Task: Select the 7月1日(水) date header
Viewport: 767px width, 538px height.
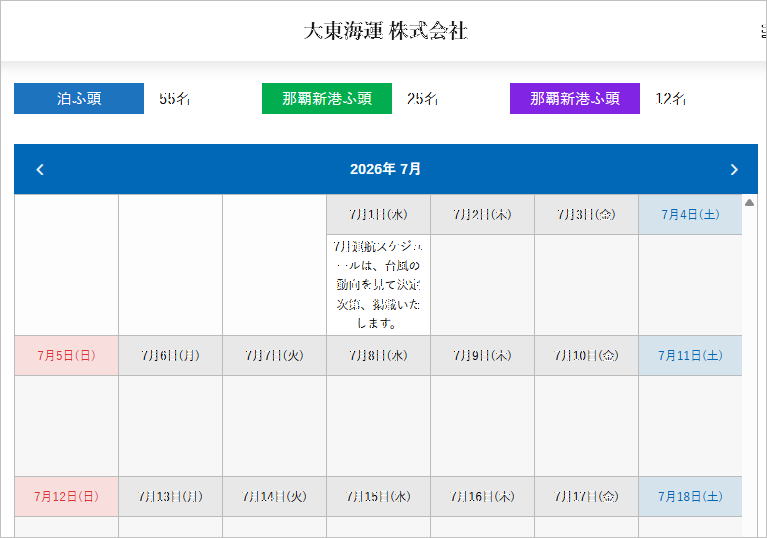Action: pos(378,215)
